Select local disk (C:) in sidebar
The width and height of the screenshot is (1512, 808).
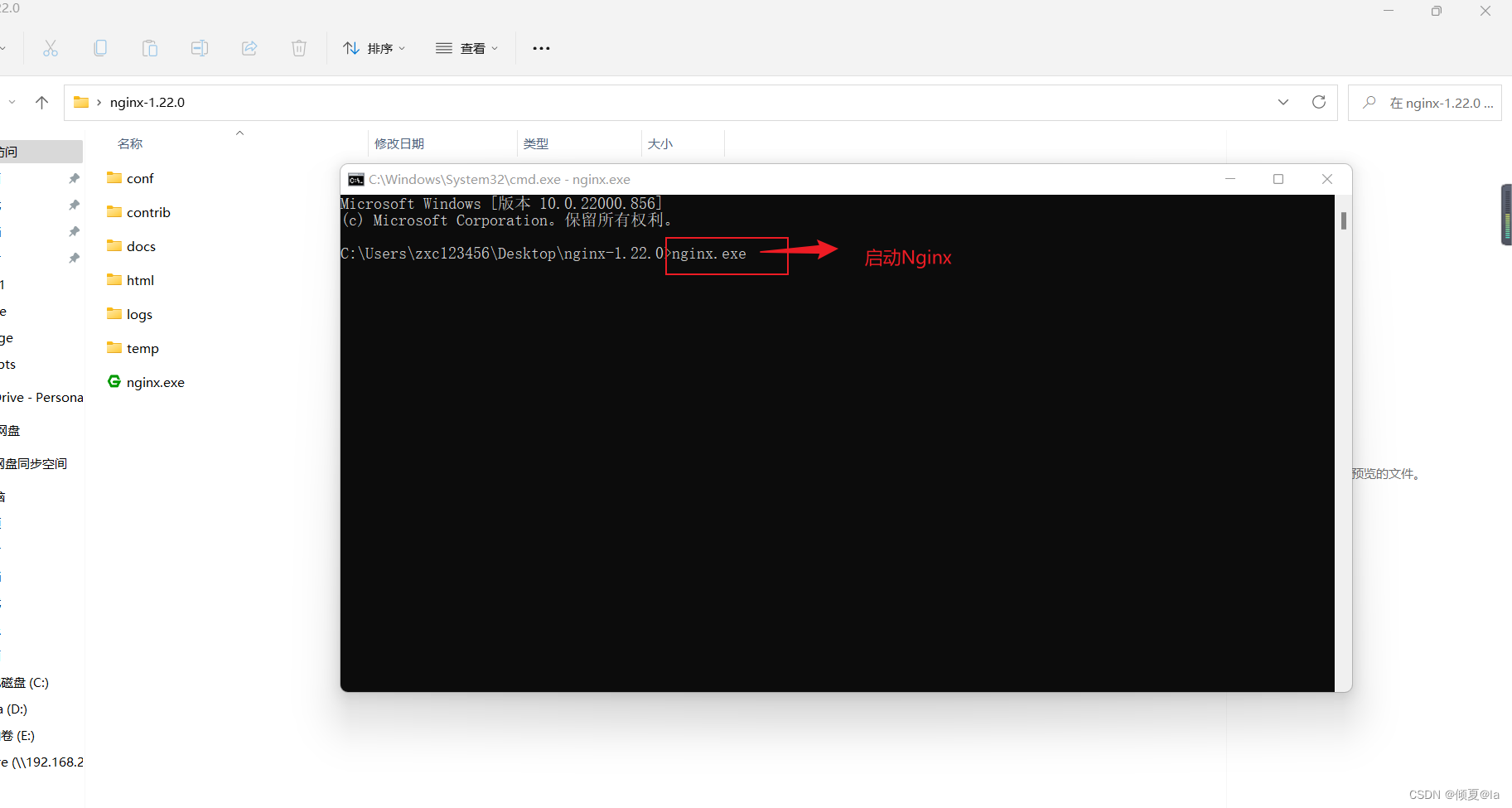[x=25, y=683]
